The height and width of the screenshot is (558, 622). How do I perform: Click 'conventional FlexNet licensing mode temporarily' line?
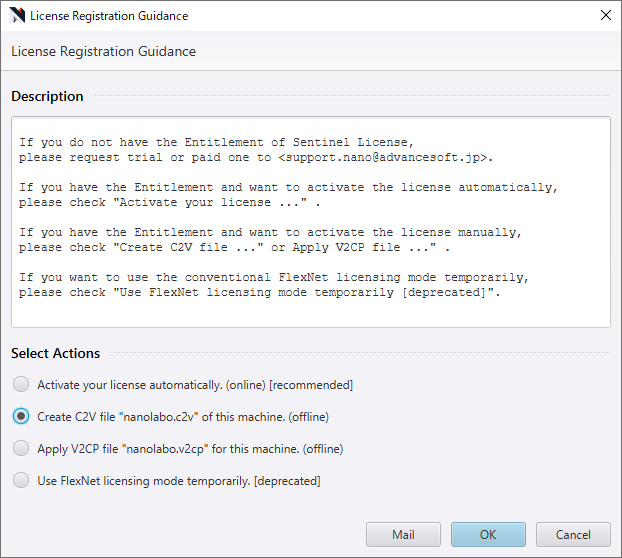coord(274,277)
